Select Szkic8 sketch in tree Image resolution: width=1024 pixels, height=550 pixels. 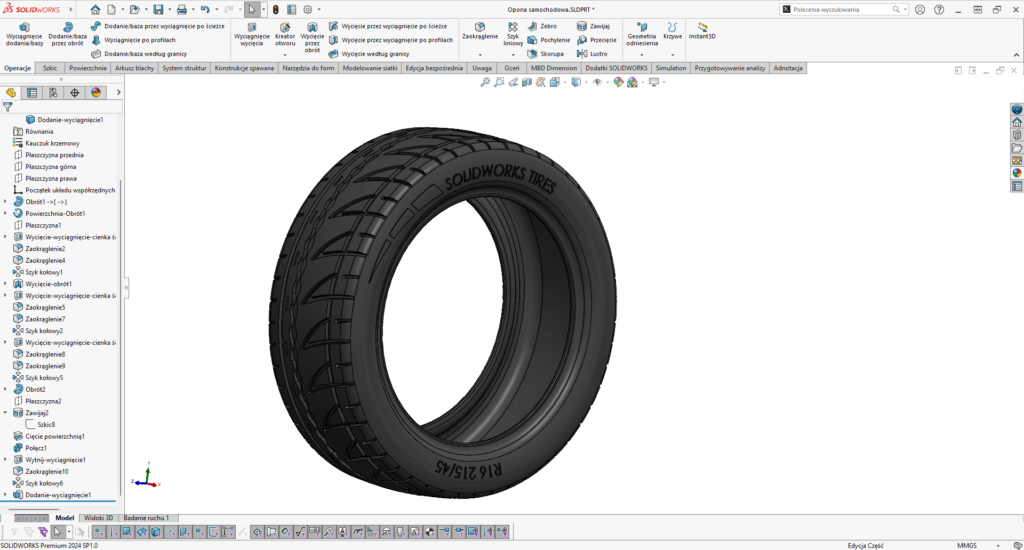[46, 425]
